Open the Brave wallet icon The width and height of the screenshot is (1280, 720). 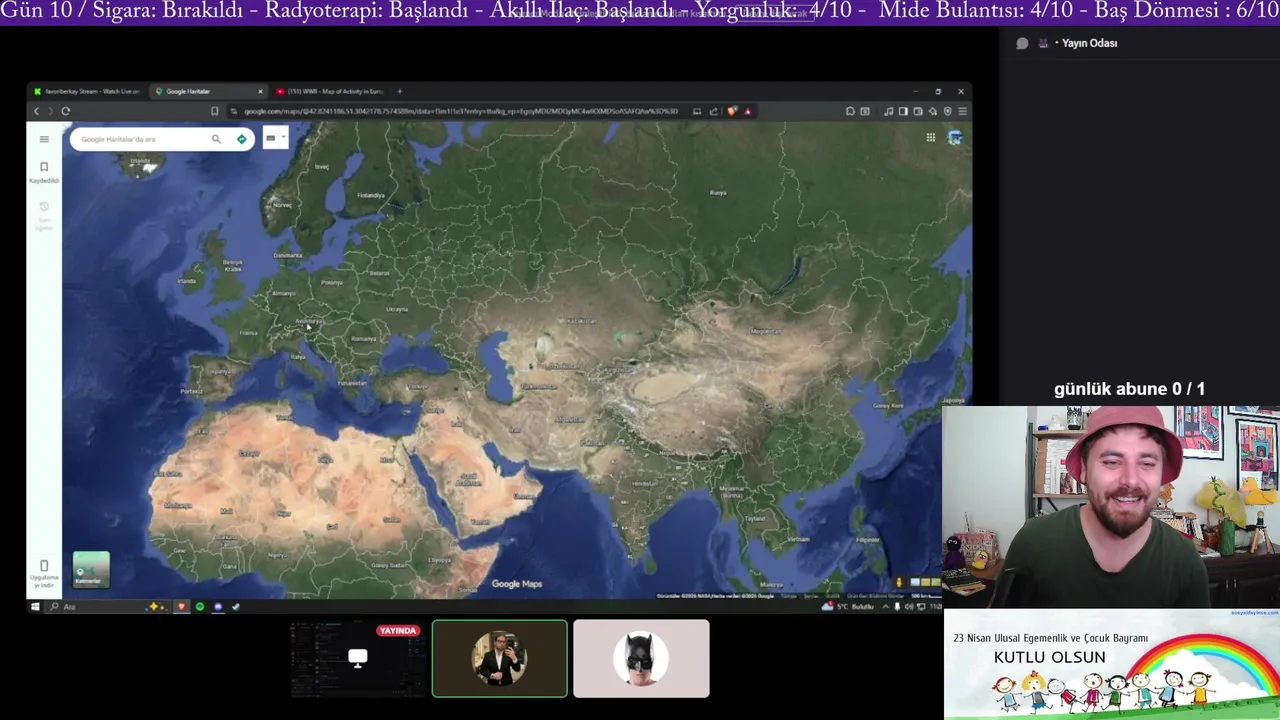coord(918,111)
